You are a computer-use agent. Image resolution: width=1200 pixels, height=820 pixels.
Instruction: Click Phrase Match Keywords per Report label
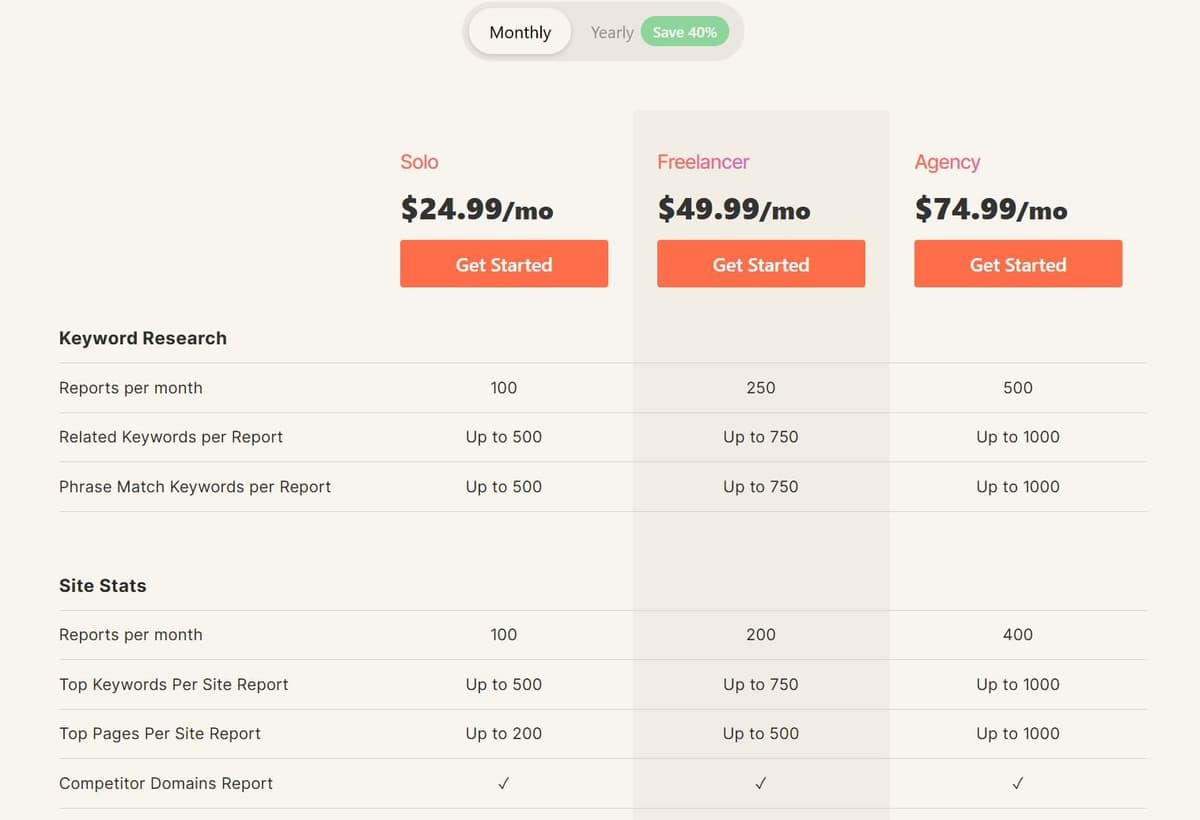pyautogui.click(x=195, y=487)
